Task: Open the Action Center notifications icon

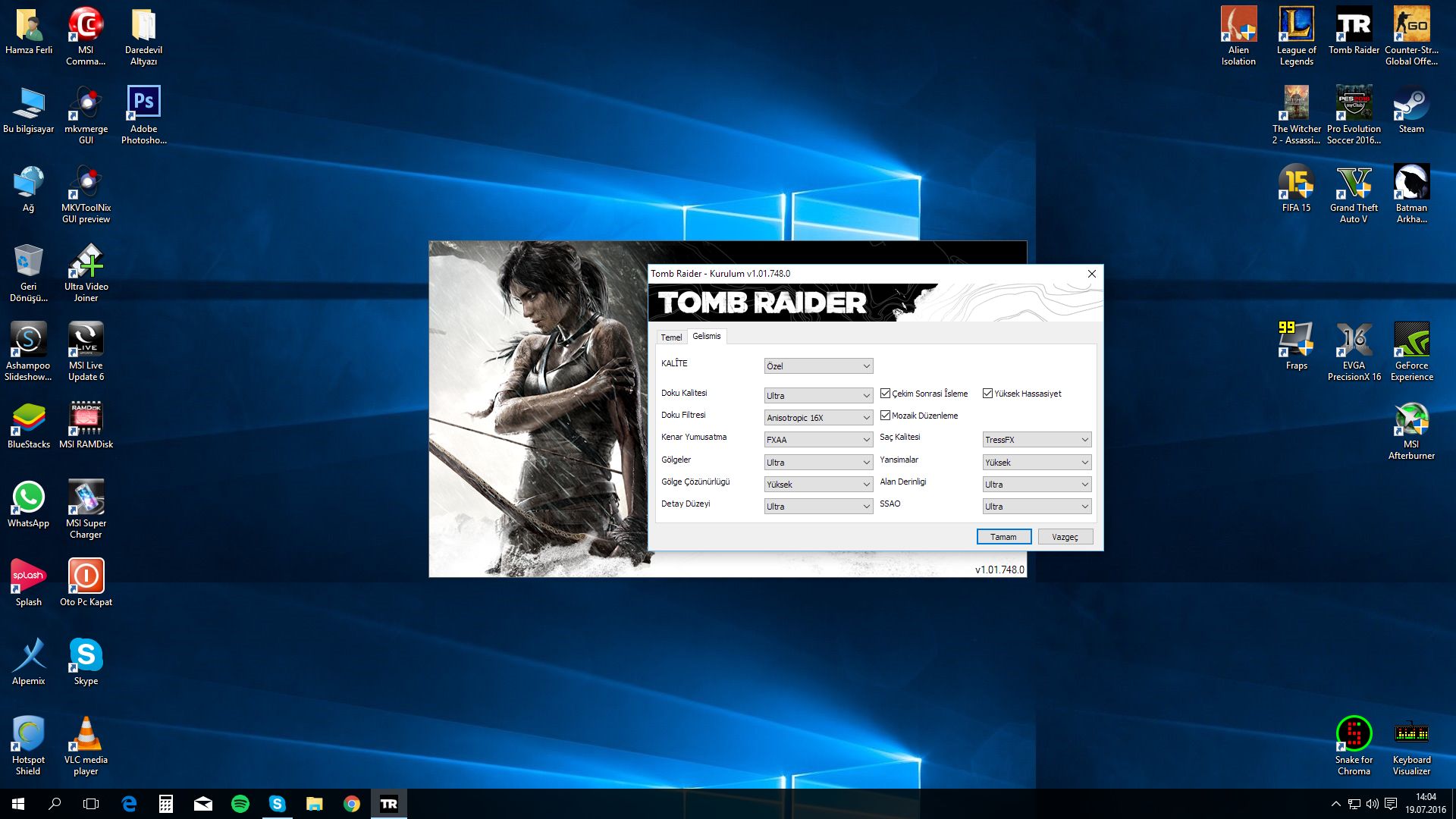Action: pyautogui.click(x=1391, y=804)
